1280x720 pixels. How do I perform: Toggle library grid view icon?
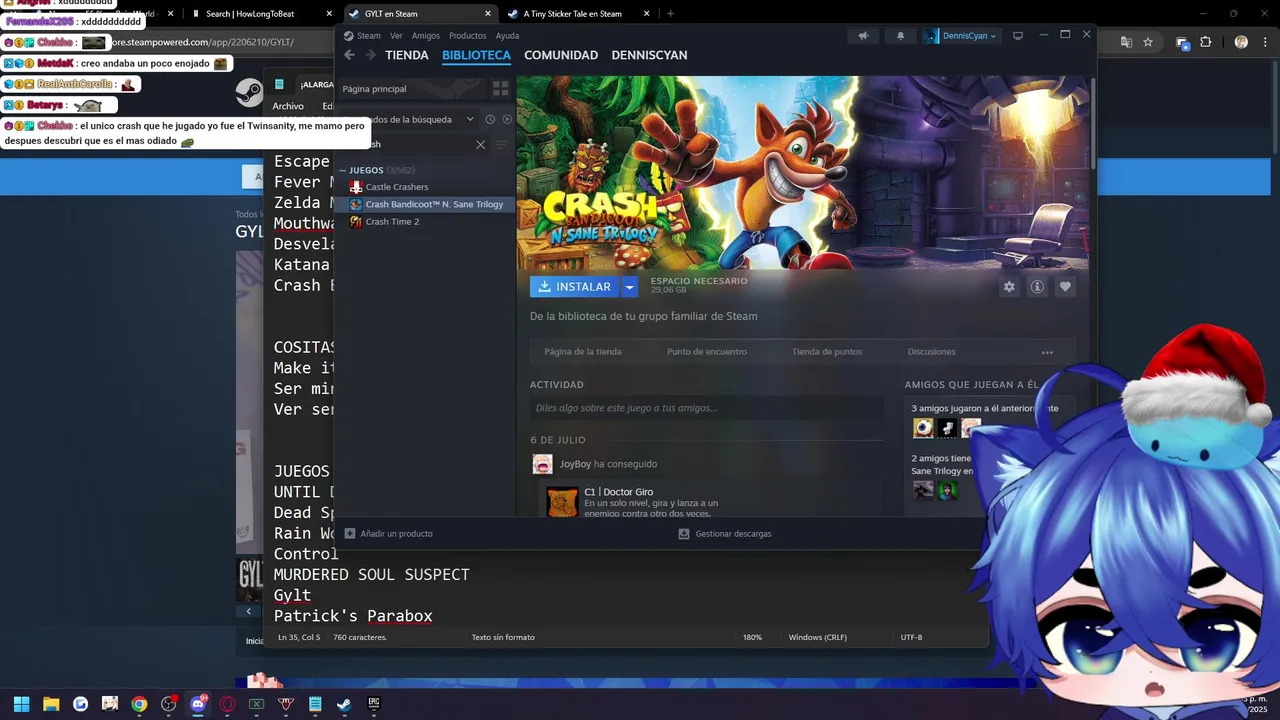tap(501, 89)
